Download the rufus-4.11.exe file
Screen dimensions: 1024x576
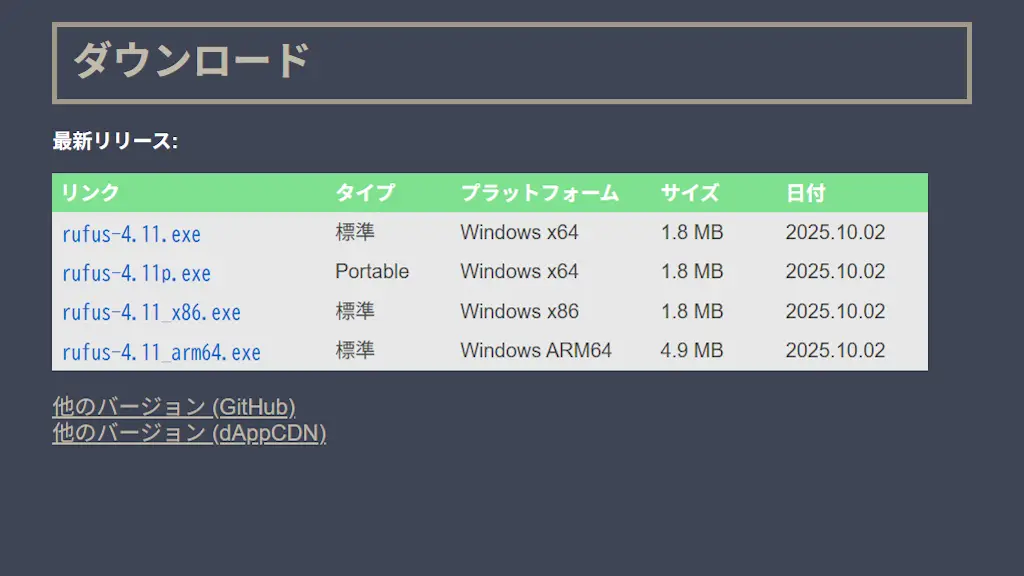[x=131, y=234]
